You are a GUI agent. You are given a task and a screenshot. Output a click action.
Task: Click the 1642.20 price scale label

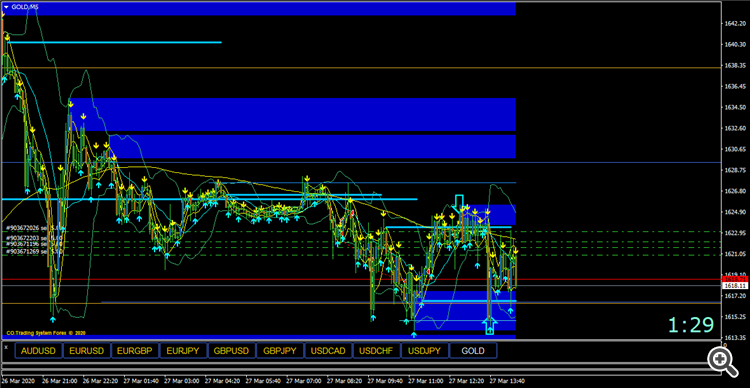[736, 23]
